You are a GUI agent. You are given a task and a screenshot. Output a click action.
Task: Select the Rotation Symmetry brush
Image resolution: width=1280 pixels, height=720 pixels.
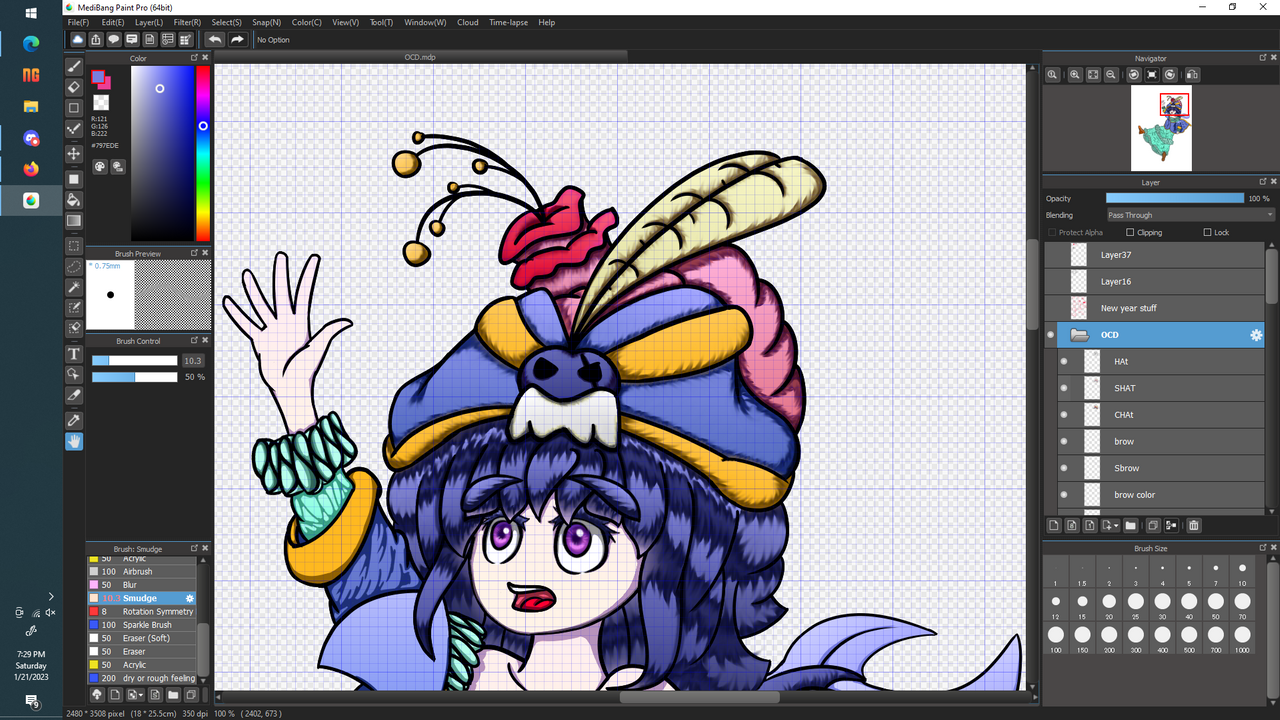coord(141,611)
